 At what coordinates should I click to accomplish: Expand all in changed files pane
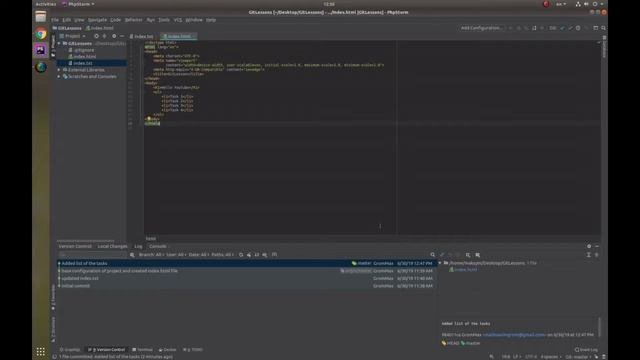pyautogui.click(x=589, y=255)
